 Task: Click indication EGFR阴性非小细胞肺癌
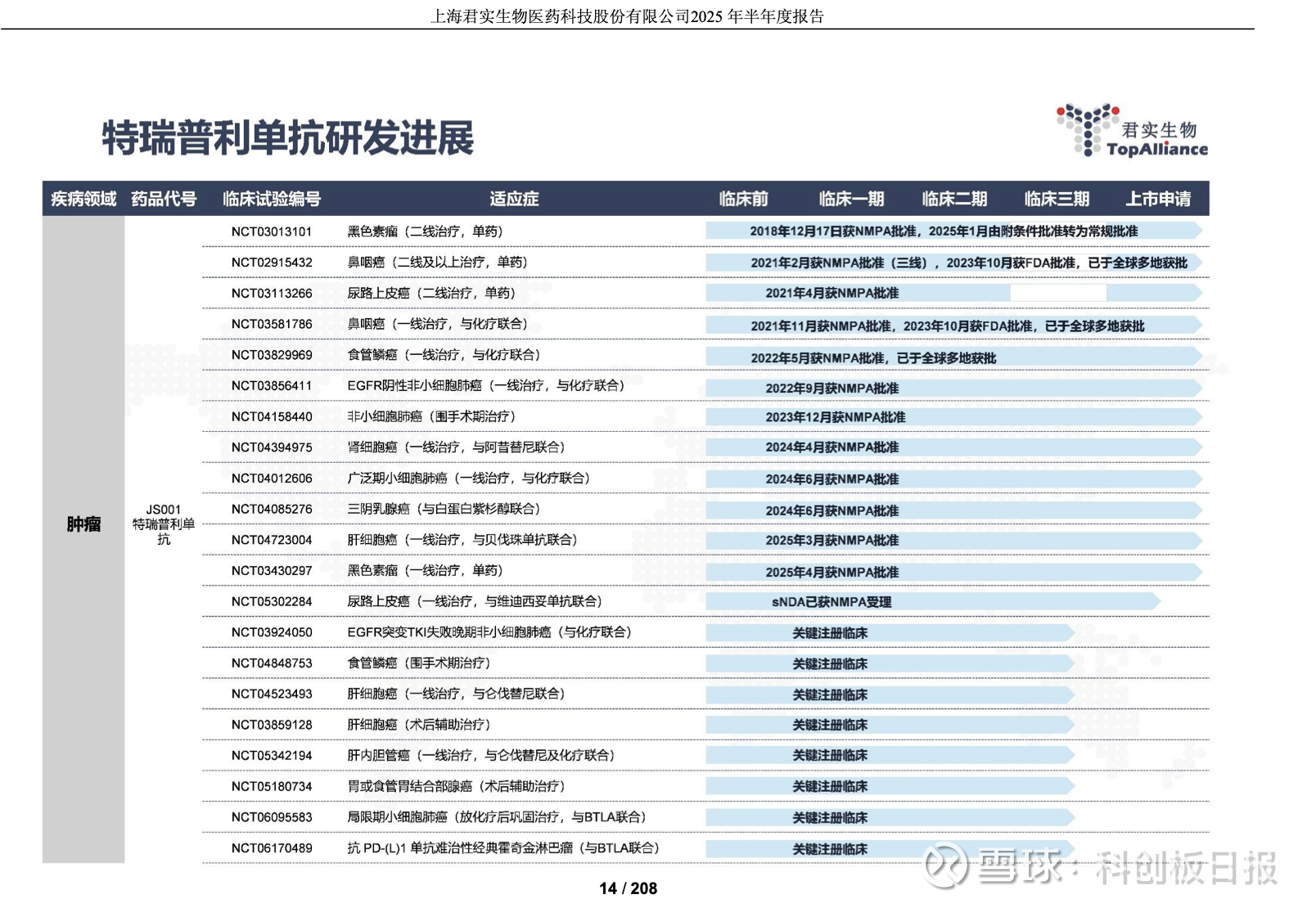click(x=486, y=385)
